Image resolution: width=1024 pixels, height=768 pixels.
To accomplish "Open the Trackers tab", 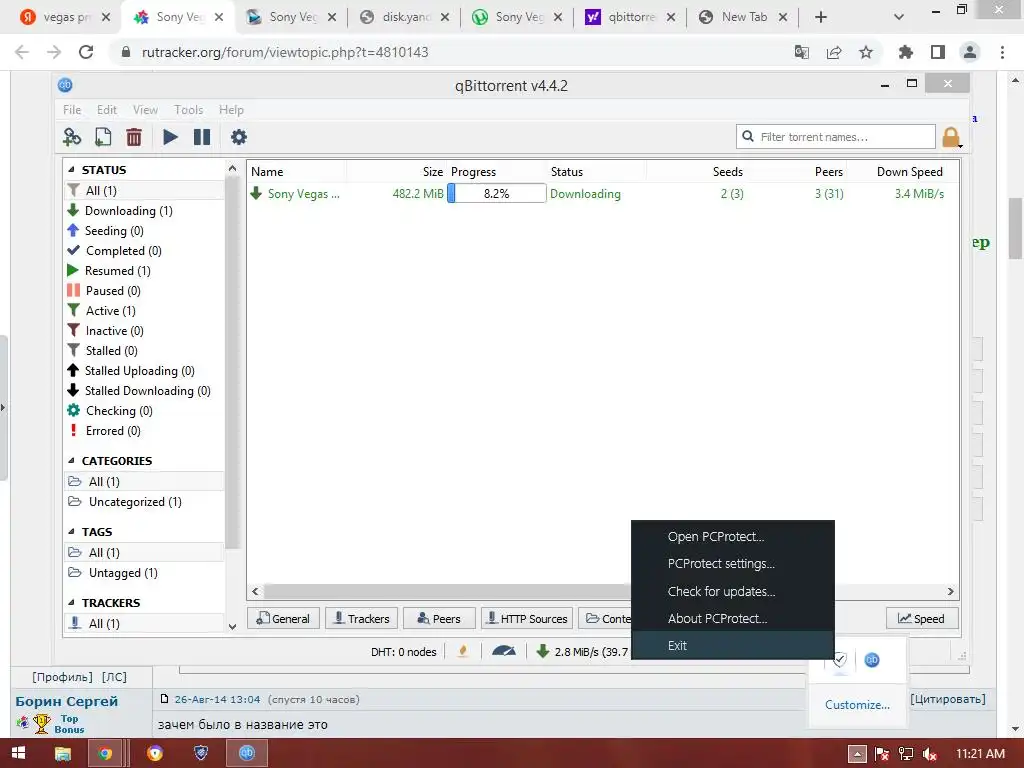I will pyautogui.click(x=361, y=618).
